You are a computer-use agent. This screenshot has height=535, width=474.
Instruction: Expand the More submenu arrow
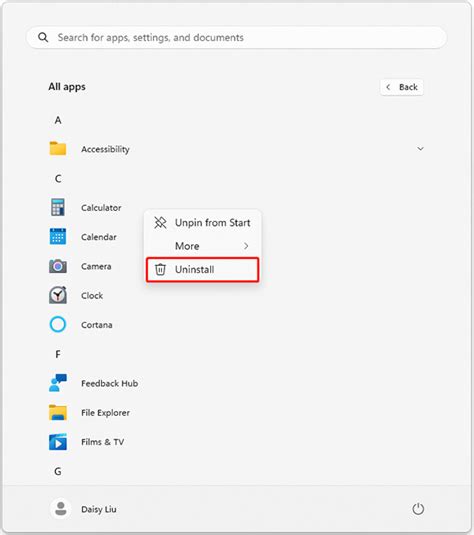pyautogui.click(x=246, y=246)
